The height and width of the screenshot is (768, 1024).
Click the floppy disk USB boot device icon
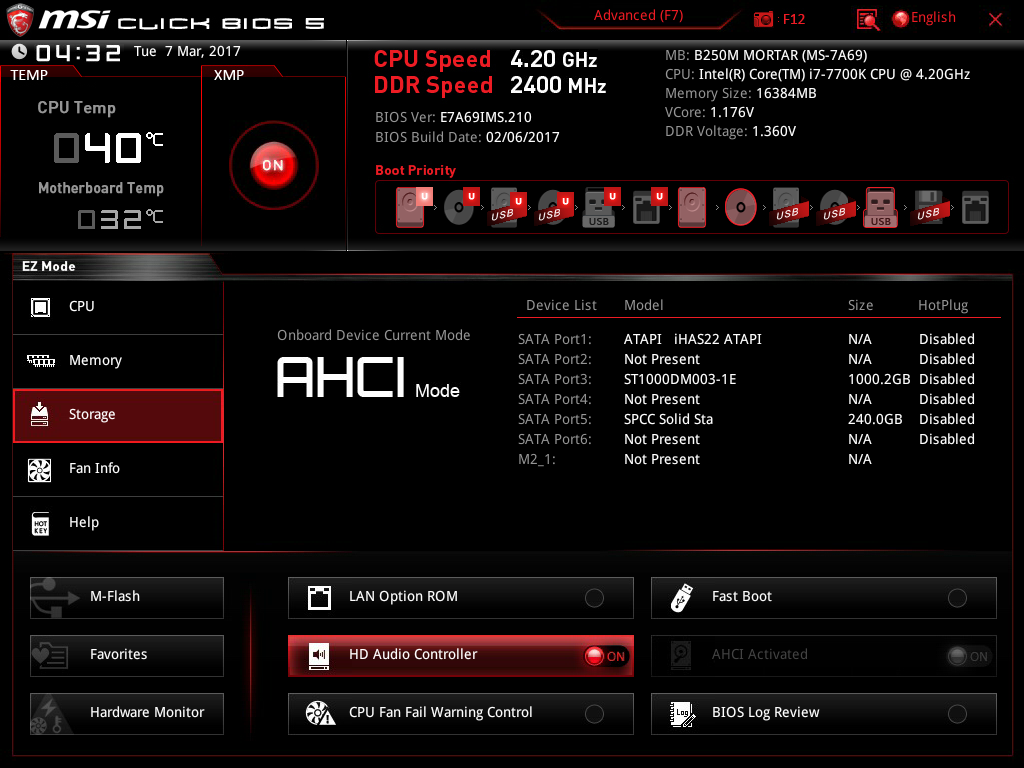coord(928,207)
